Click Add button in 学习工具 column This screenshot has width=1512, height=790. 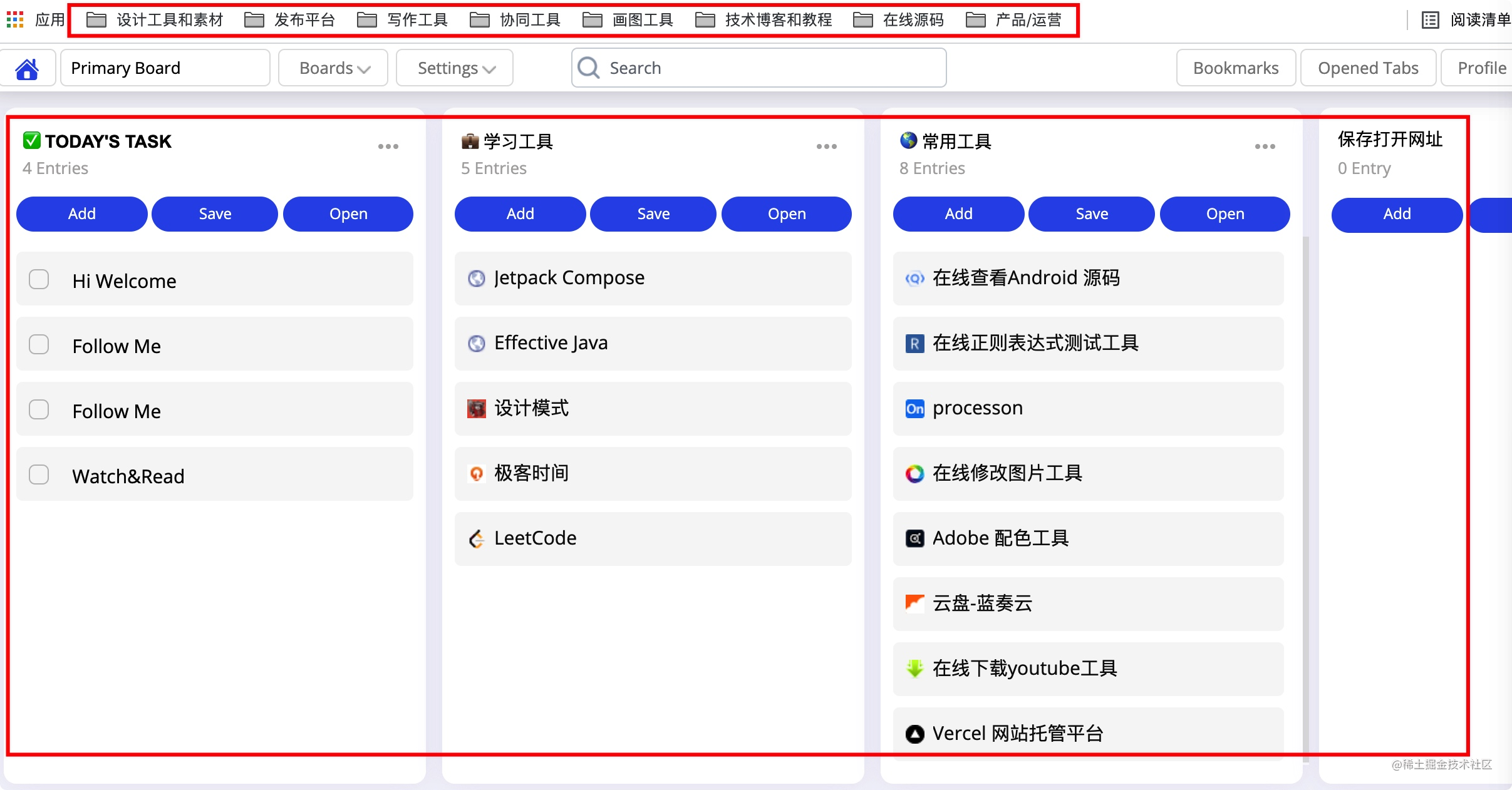pyautogui.click(x=520, y=214)
